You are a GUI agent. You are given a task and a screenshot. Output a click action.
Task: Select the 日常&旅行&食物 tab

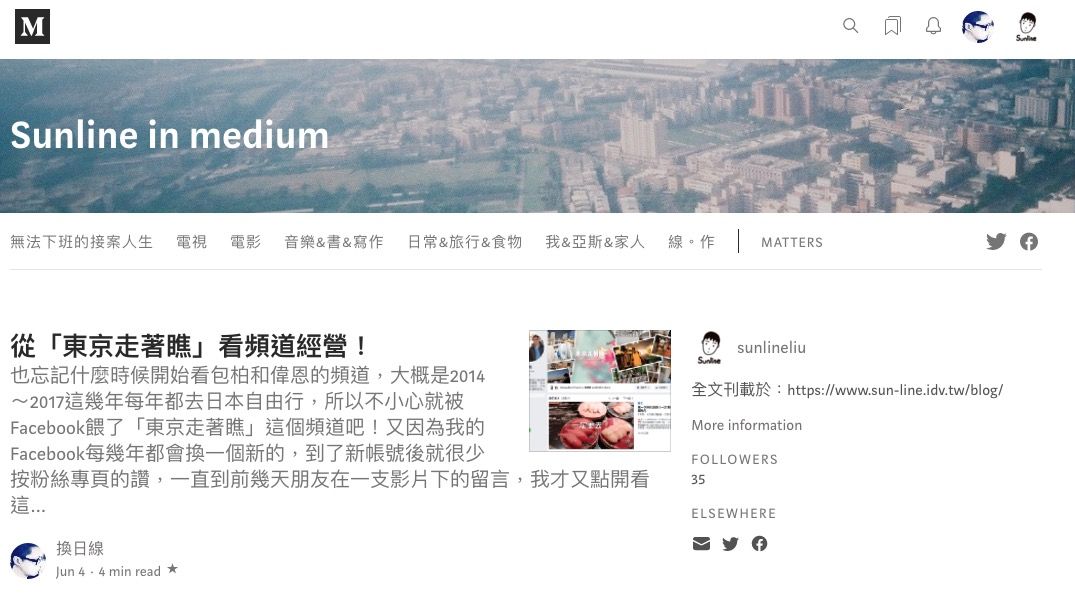point(465,242)
